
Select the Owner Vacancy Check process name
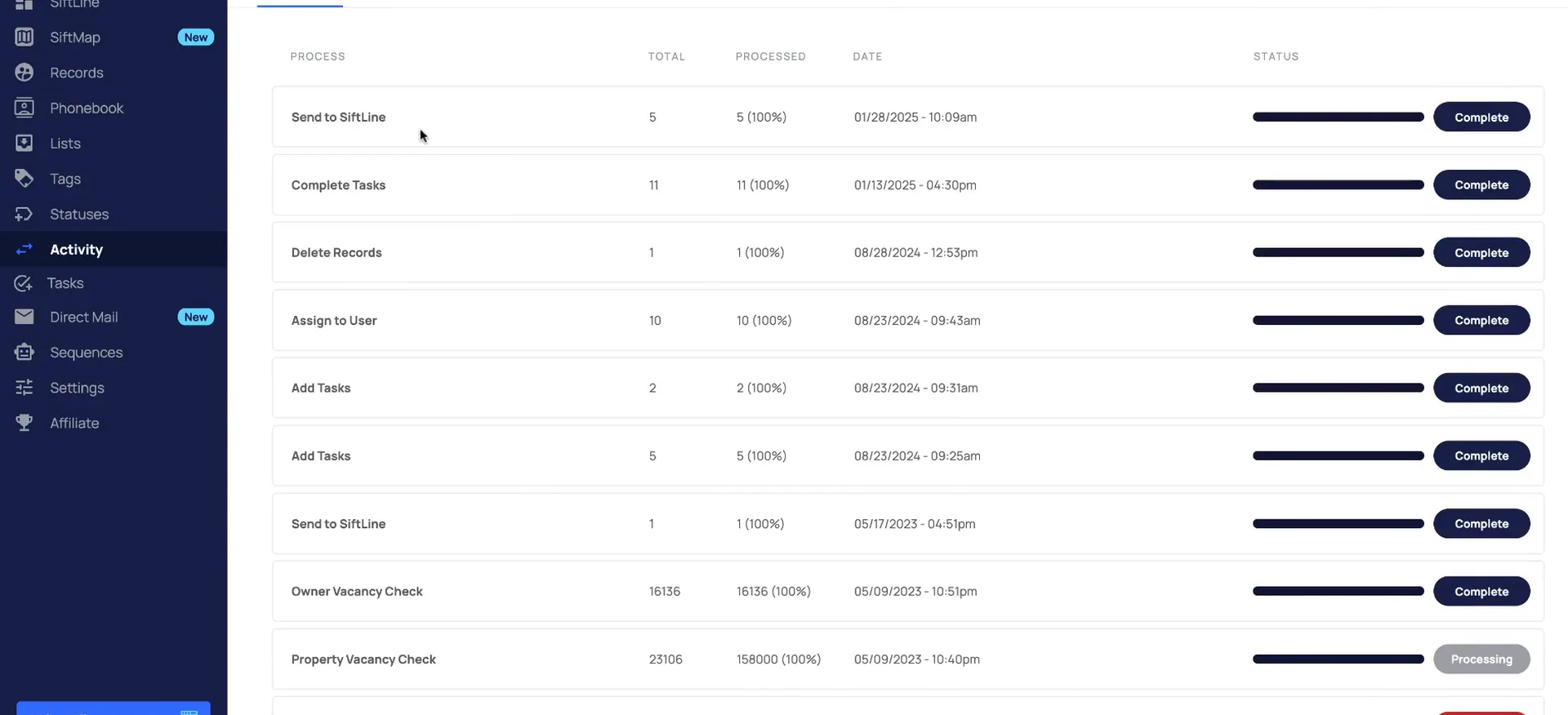357,591
